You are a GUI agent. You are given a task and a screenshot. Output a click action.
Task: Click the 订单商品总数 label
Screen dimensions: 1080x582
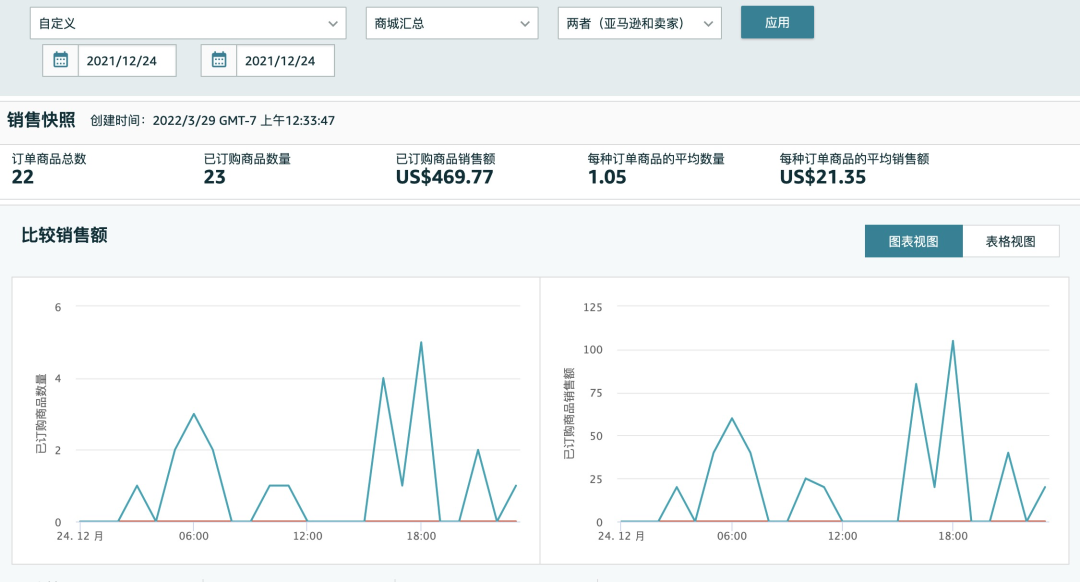point(49,158)
